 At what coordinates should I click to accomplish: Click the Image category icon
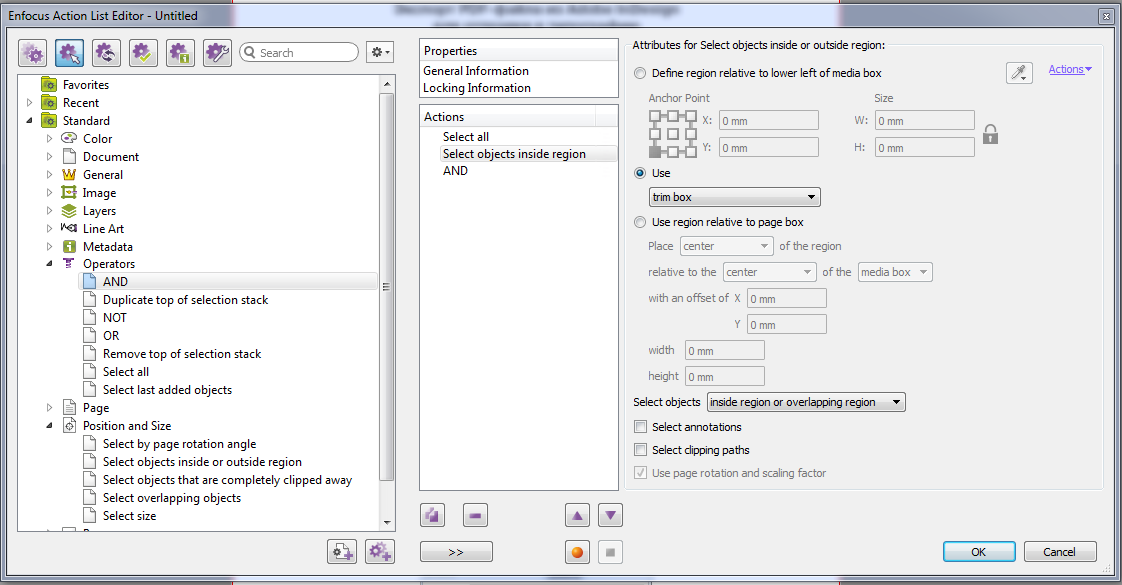69,192
